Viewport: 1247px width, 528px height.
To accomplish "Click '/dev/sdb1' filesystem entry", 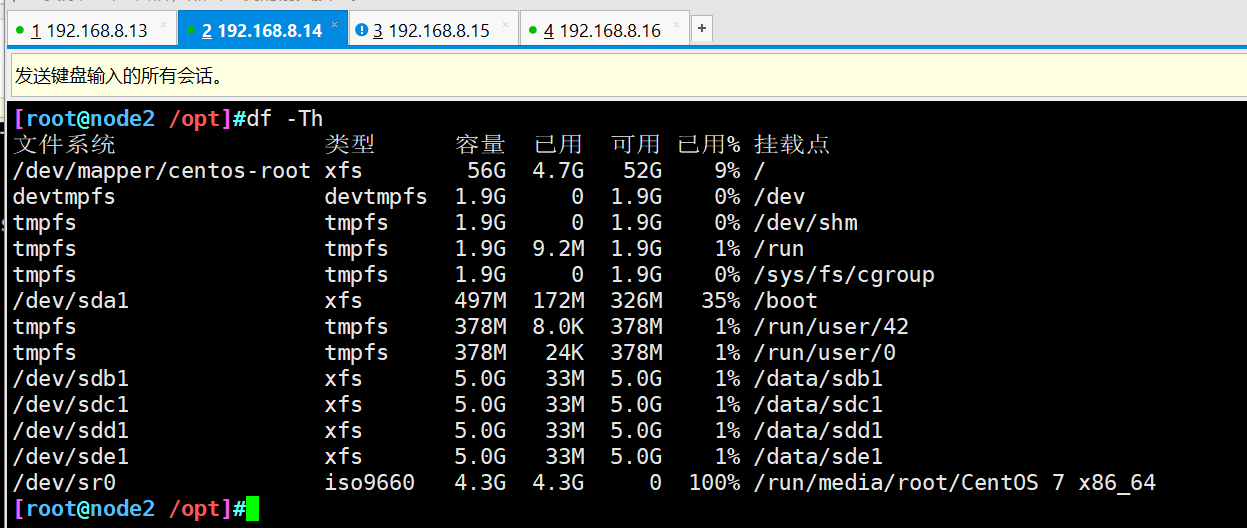I will click(71, 379).
